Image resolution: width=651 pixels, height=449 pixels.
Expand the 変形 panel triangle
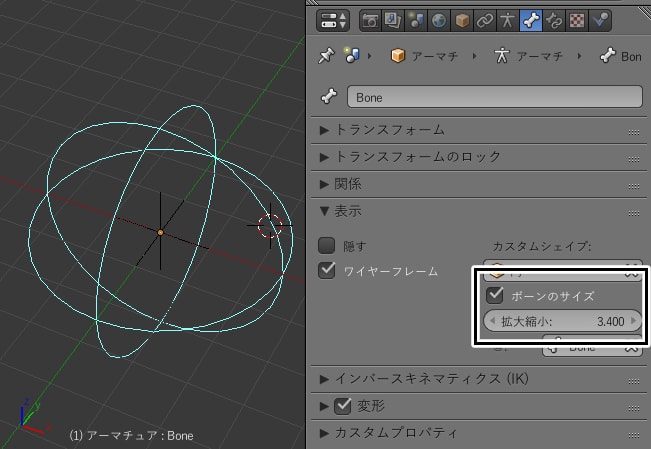(x=324, y=406)
